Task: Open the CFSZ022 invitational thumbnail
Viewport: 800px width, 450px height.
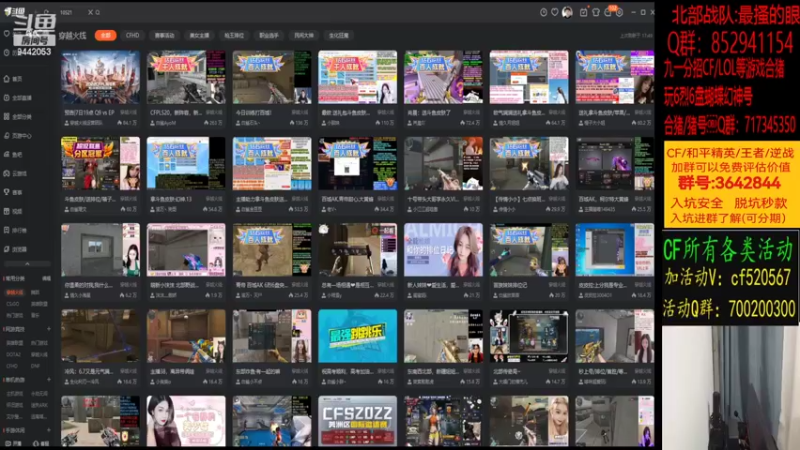Action: click(357, 421)
